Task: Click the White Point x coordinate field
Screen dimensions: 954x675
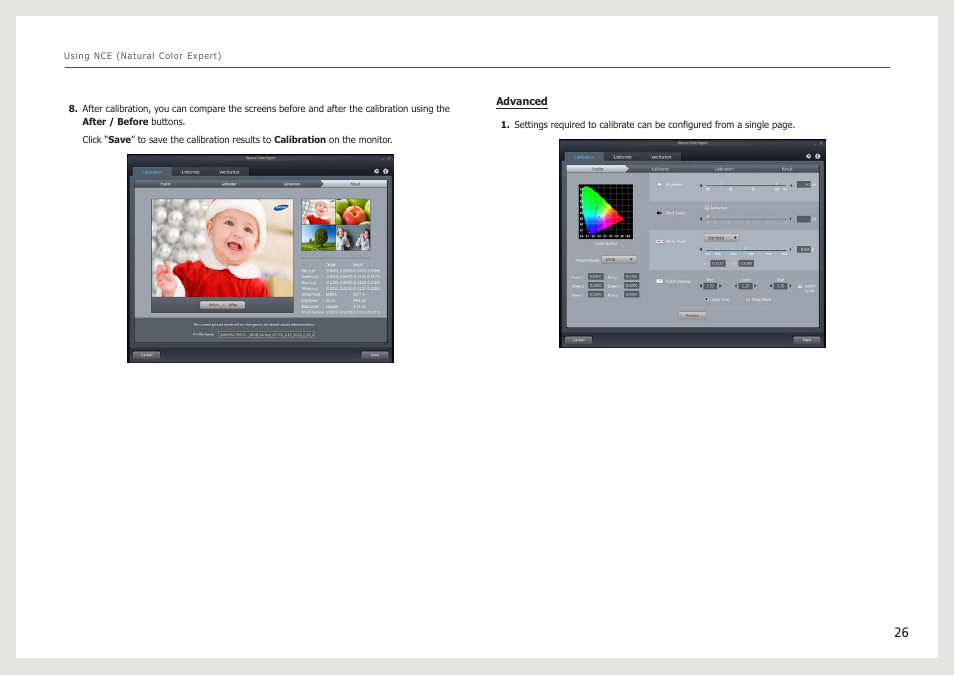Action: point(718,264)
